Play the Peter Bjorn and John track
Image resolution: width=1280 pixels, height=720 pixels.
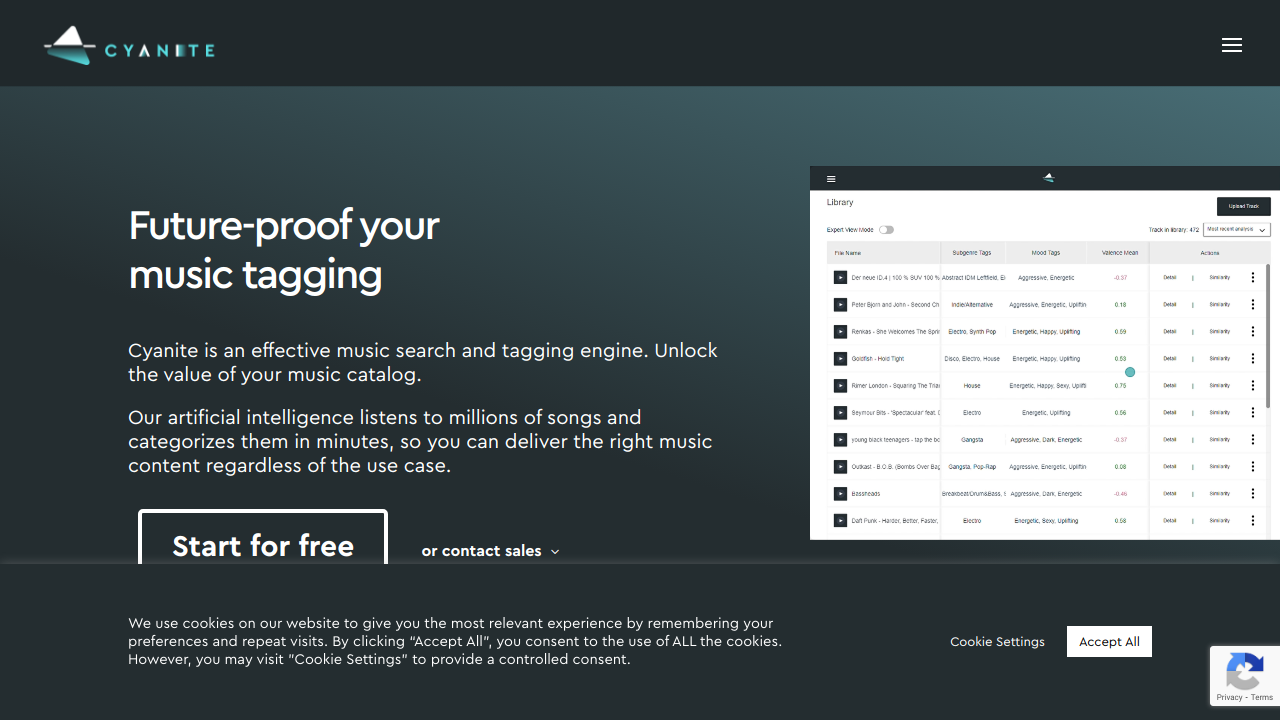(840, 304)
